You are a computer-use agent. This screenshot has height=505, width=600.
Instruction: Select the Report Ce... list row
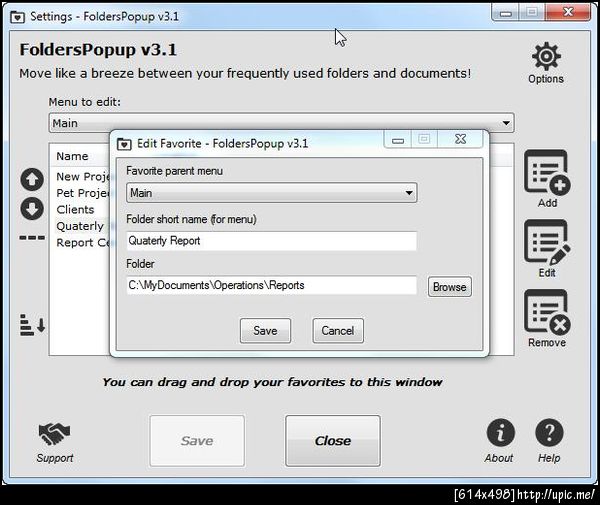tap(82, 243)
